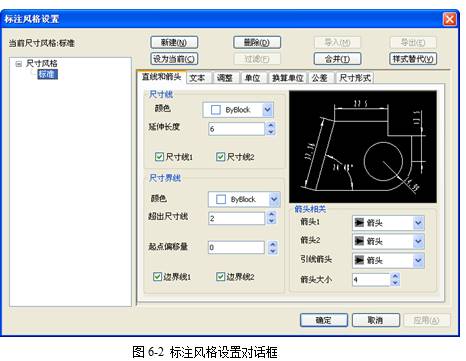Increase 超出尺寸线 with up spinner arrow
This screenshot has height=361, width=466.
[272, 215]
